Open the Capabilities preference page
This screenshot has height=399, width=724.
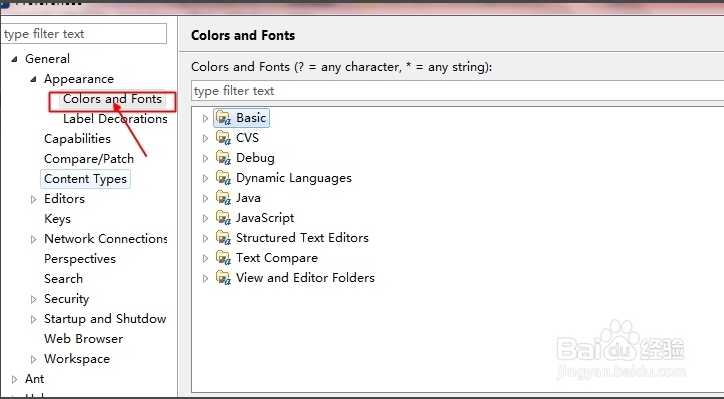pyautogui.click(x=77, y=139)
